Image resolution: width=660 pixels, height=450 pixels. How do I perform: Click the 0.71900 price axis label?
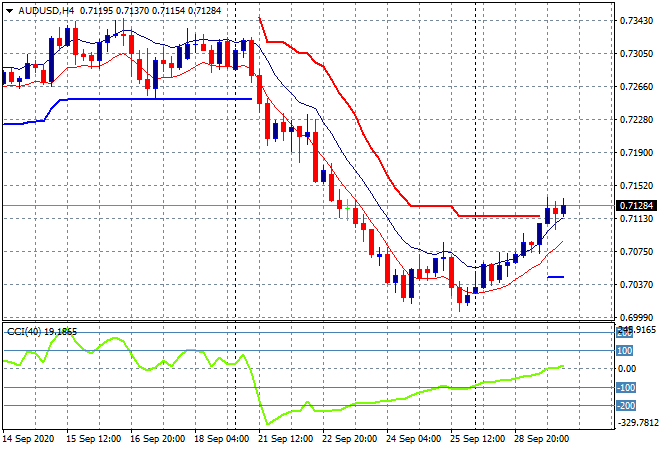point(636,153)
